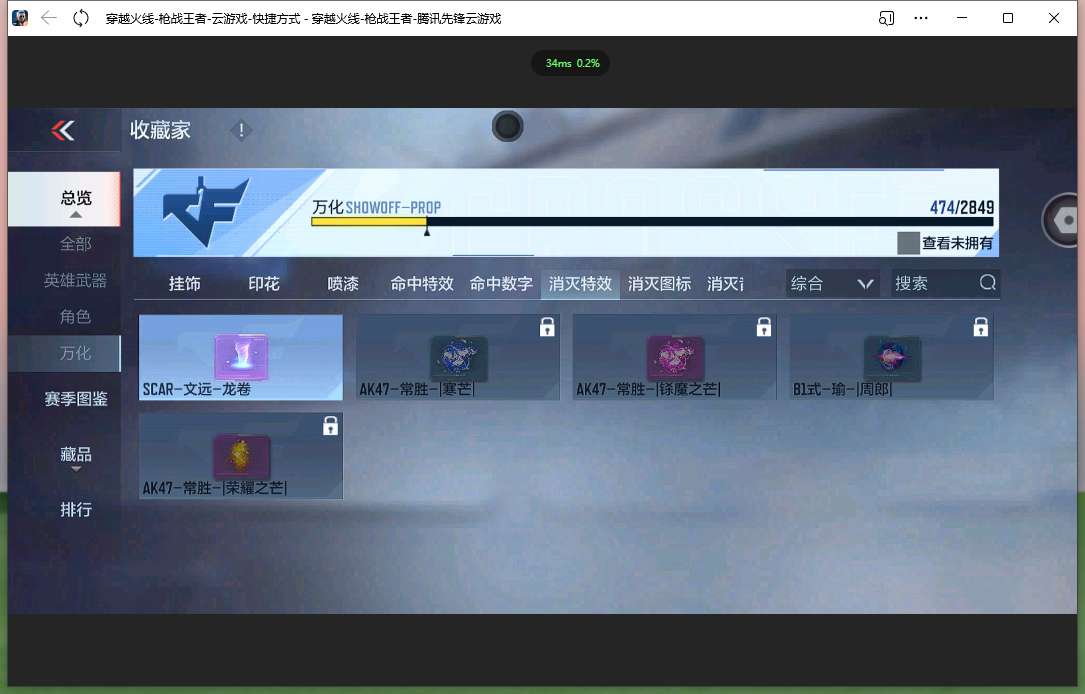
Task: Click the magnifier search icon
Action: [x=987, y=282]
